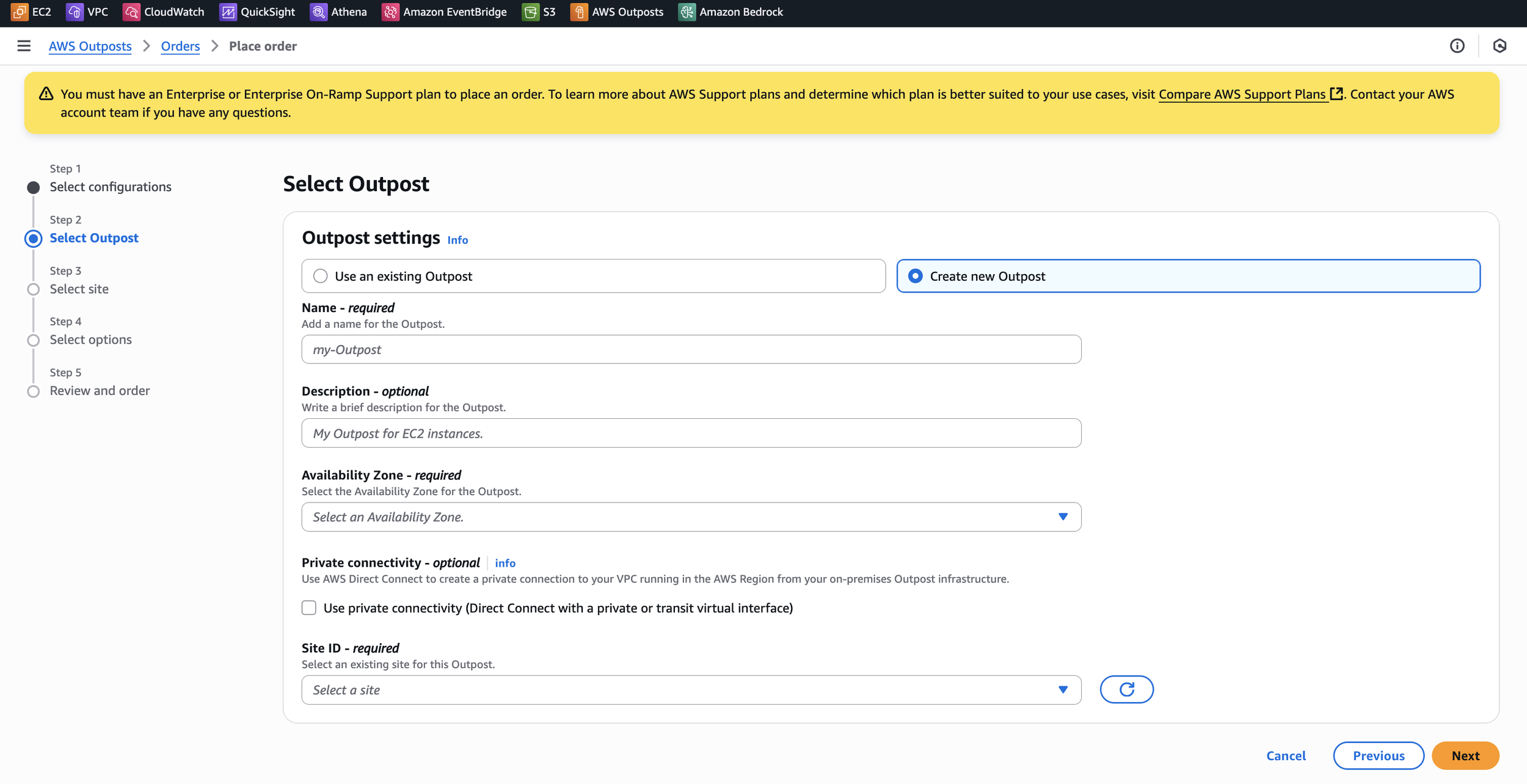Screen dimensions: 1527x784
Task: Click the refresh sites icon button
Action: (1126, 689)
